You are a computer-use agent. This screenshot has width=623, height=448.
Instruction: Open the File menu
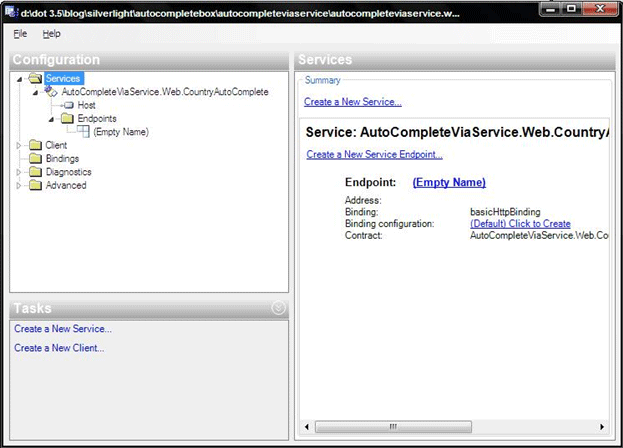click(x=20, y=34)
